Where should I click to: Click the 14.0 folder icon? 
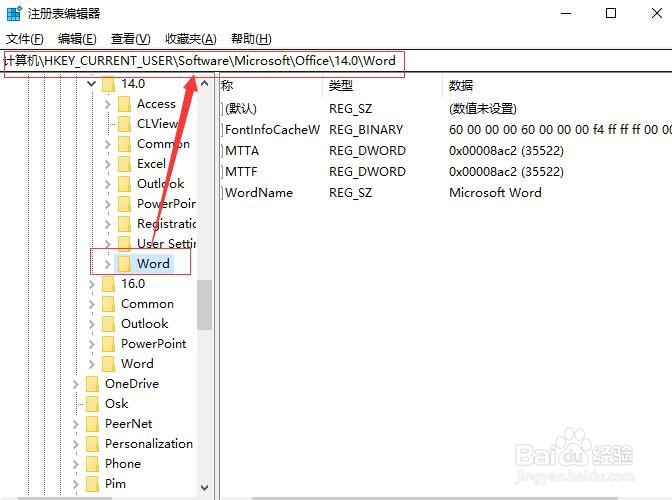108,84
